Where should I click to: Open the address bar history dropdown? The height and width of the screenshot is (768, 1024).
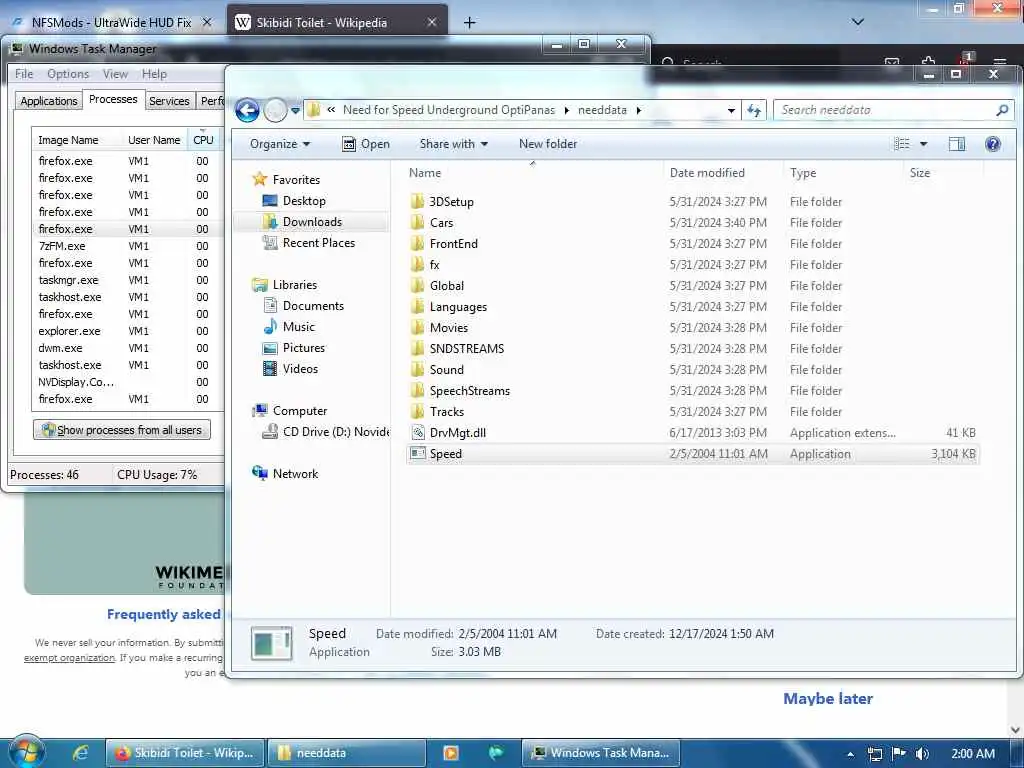(x=731, y=110)
